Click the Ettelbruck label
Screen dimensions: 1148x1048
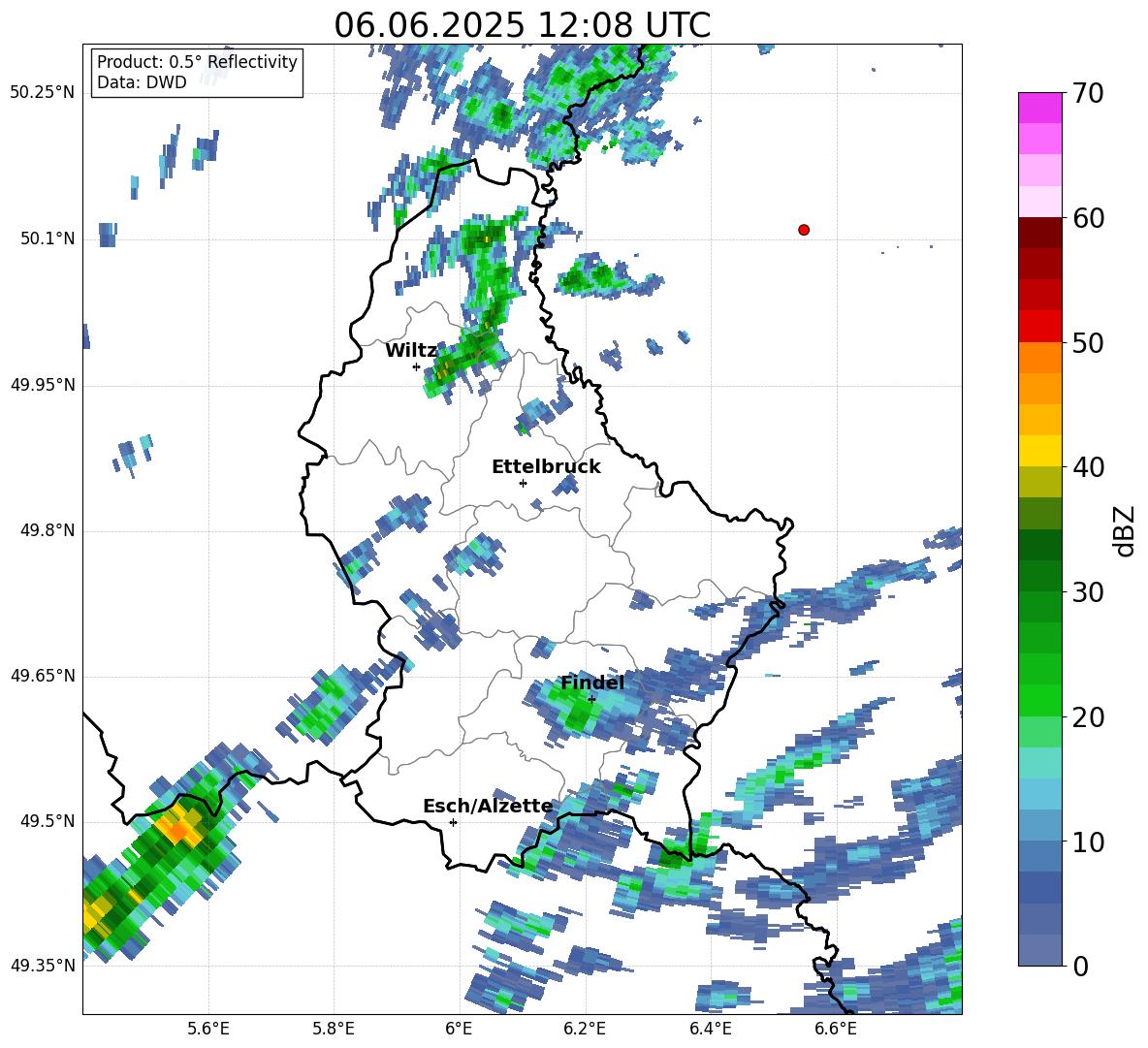coord(546,467)
